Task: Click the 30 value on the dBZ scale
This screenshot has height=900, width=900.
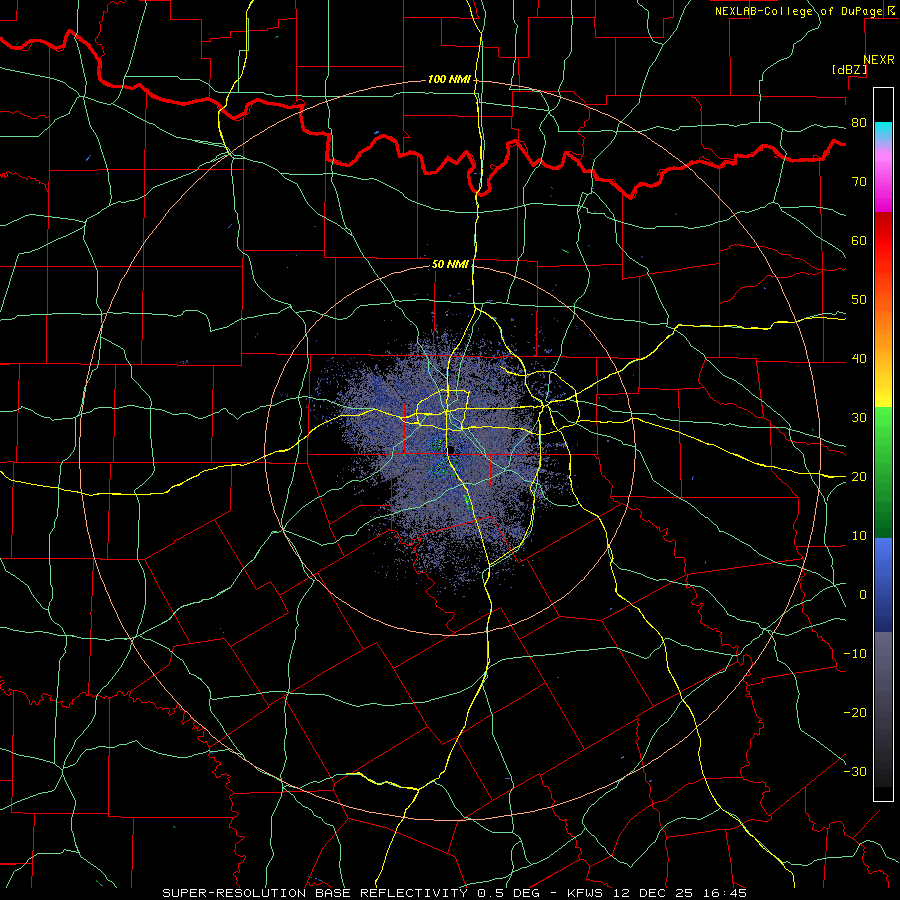Action: tap(859, 418)
